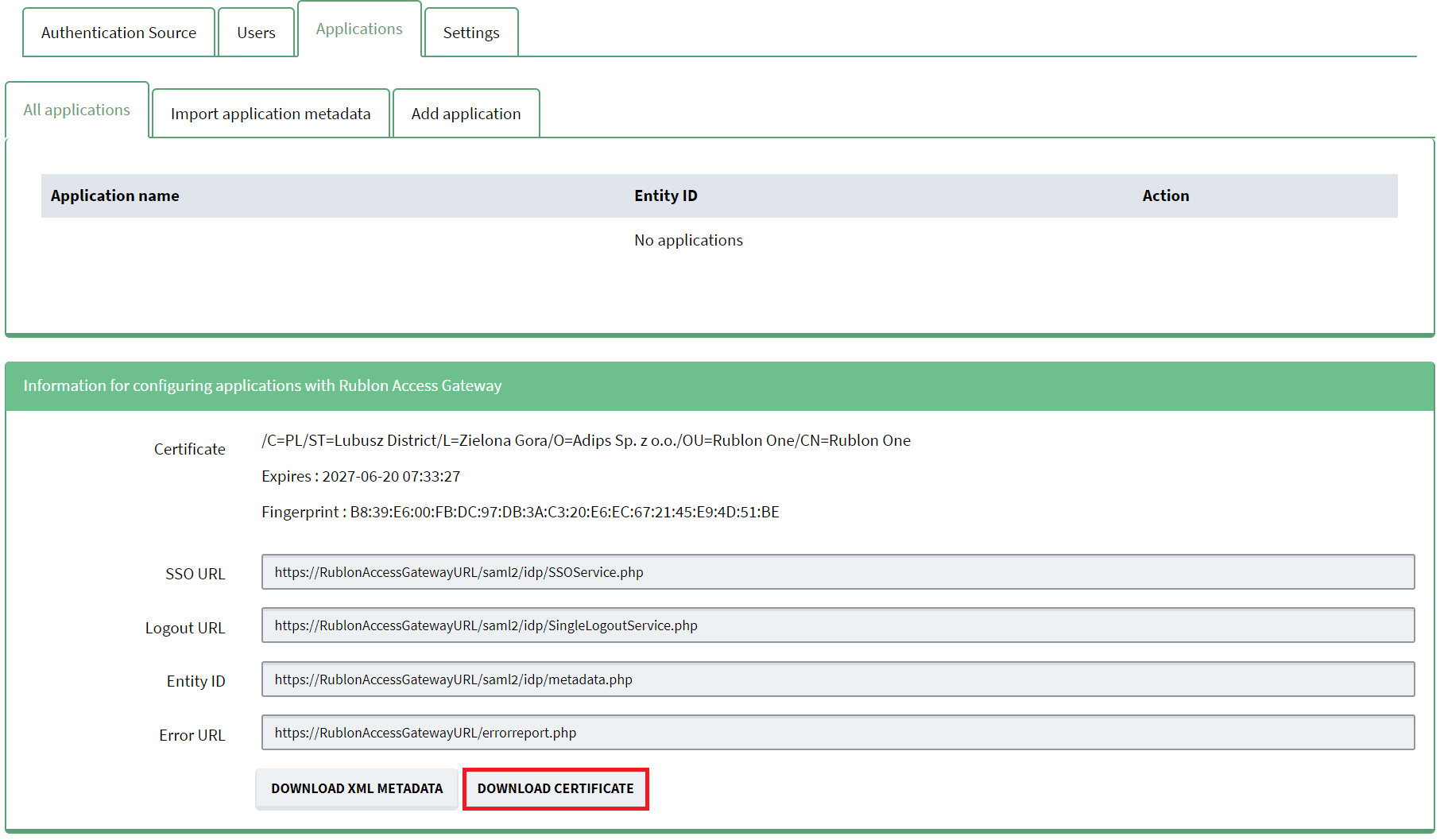The width and height of the screenshot is (1440, 840).
Task: Click the certificate subject line text
Action: pos(586,440)
